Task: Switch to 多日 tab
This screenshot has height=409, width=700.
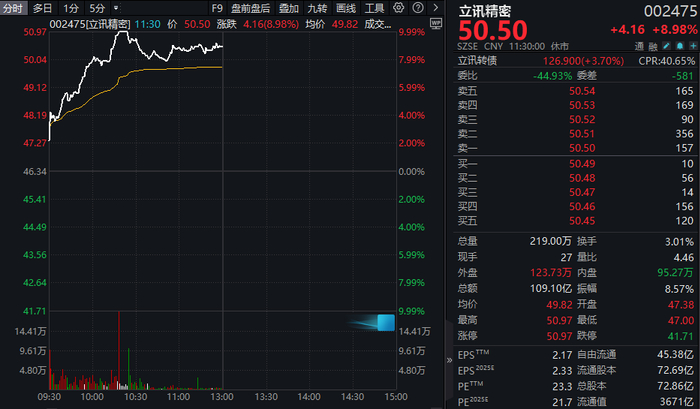Action: tap(42, 8)
